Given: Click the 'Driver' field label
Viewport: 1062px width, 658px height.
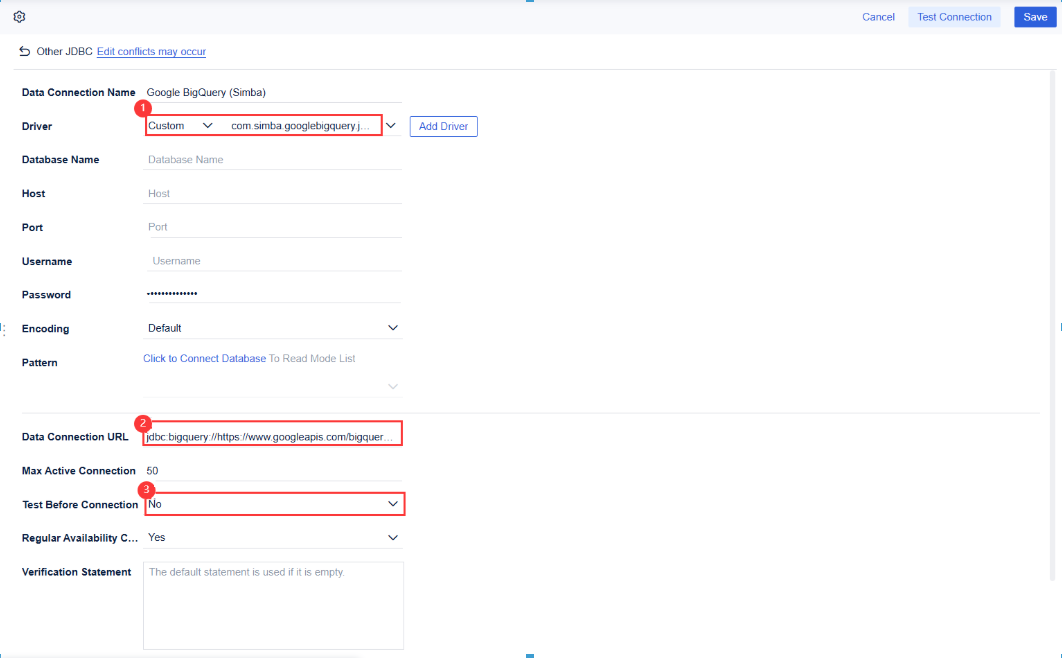Looking at the screenshot, I should [37, 127].
